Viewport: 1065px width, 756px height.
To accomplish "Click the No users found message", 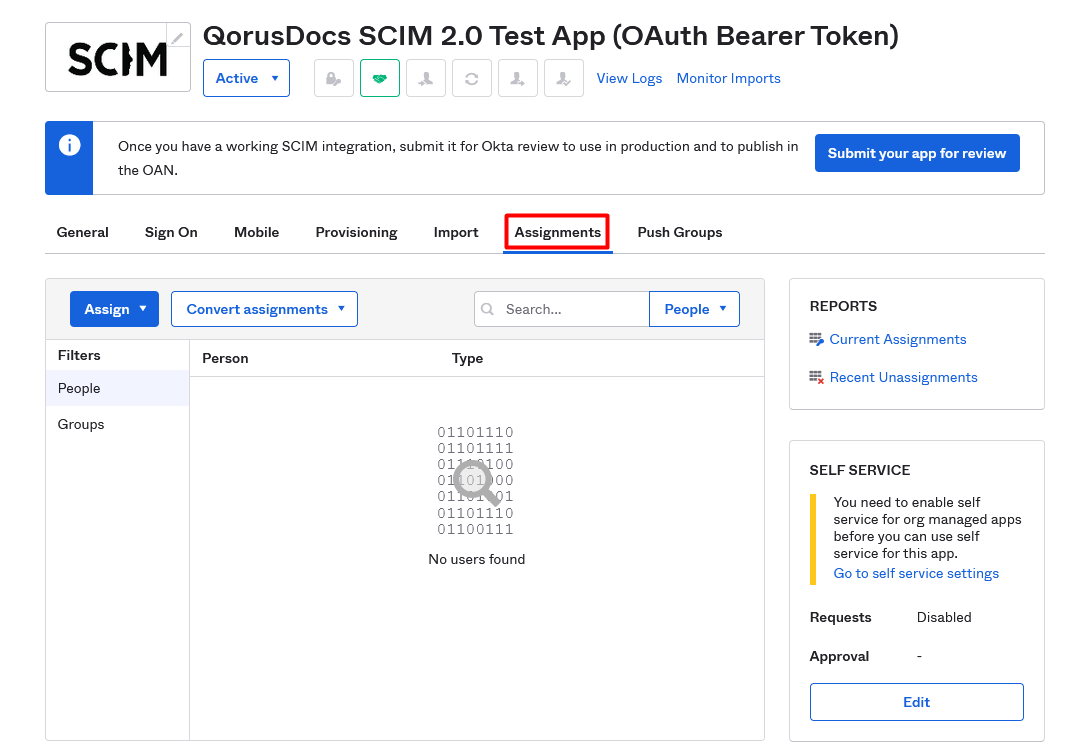I will click(x=477, y=559).
